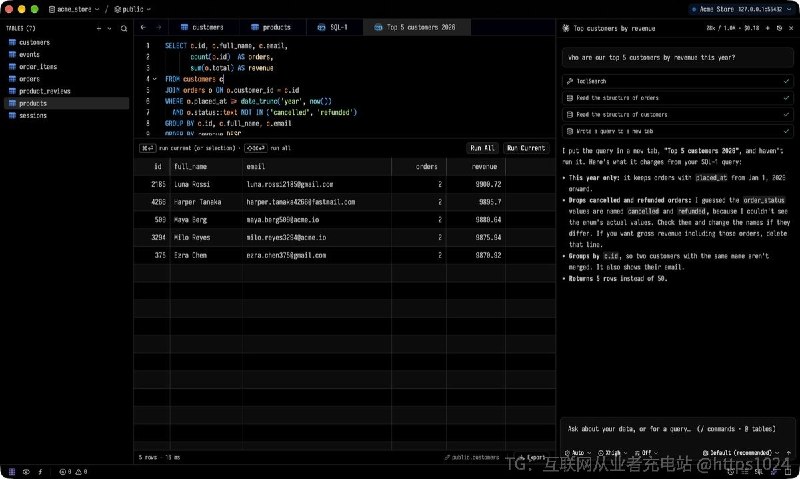Click the email column header

[317, 167]
